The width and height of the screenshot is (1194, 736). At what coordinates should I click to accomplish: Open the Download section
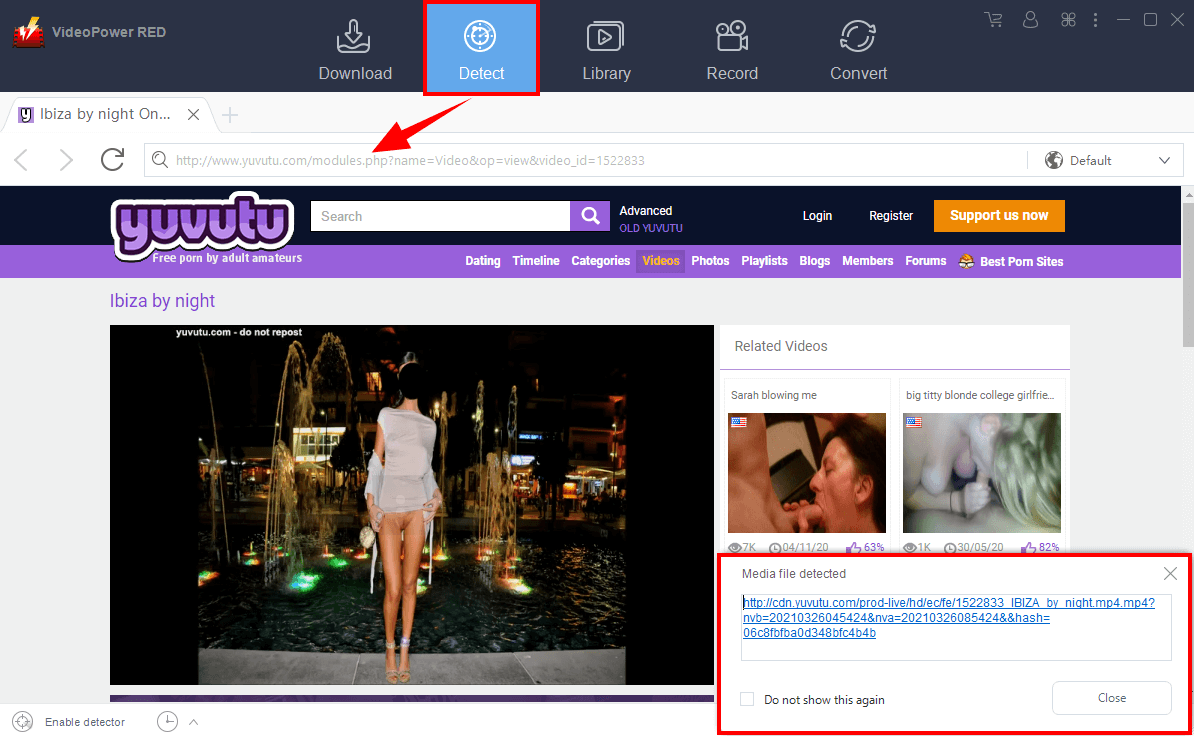click(355, 50)
